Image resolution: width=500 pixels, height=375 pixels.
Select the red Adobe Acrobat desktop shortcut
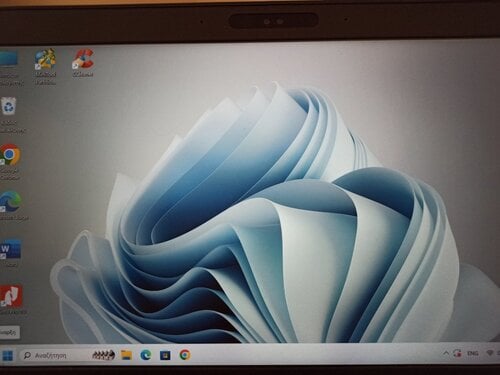pyautogui.click(x=11, y=299)
